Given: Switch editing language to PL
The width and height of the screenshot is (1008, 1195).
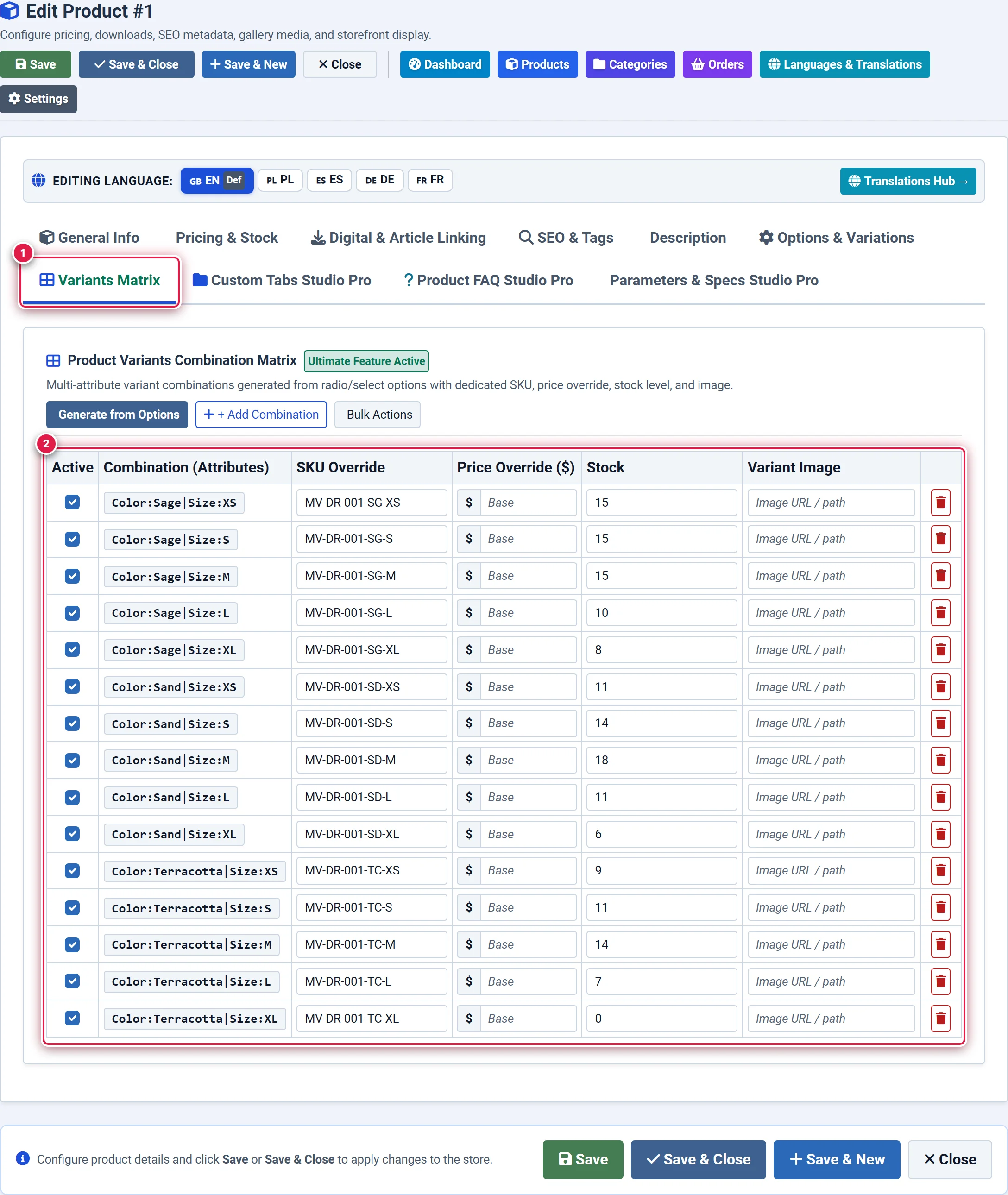Looking at the screenshot, I should tap(280, 180).
